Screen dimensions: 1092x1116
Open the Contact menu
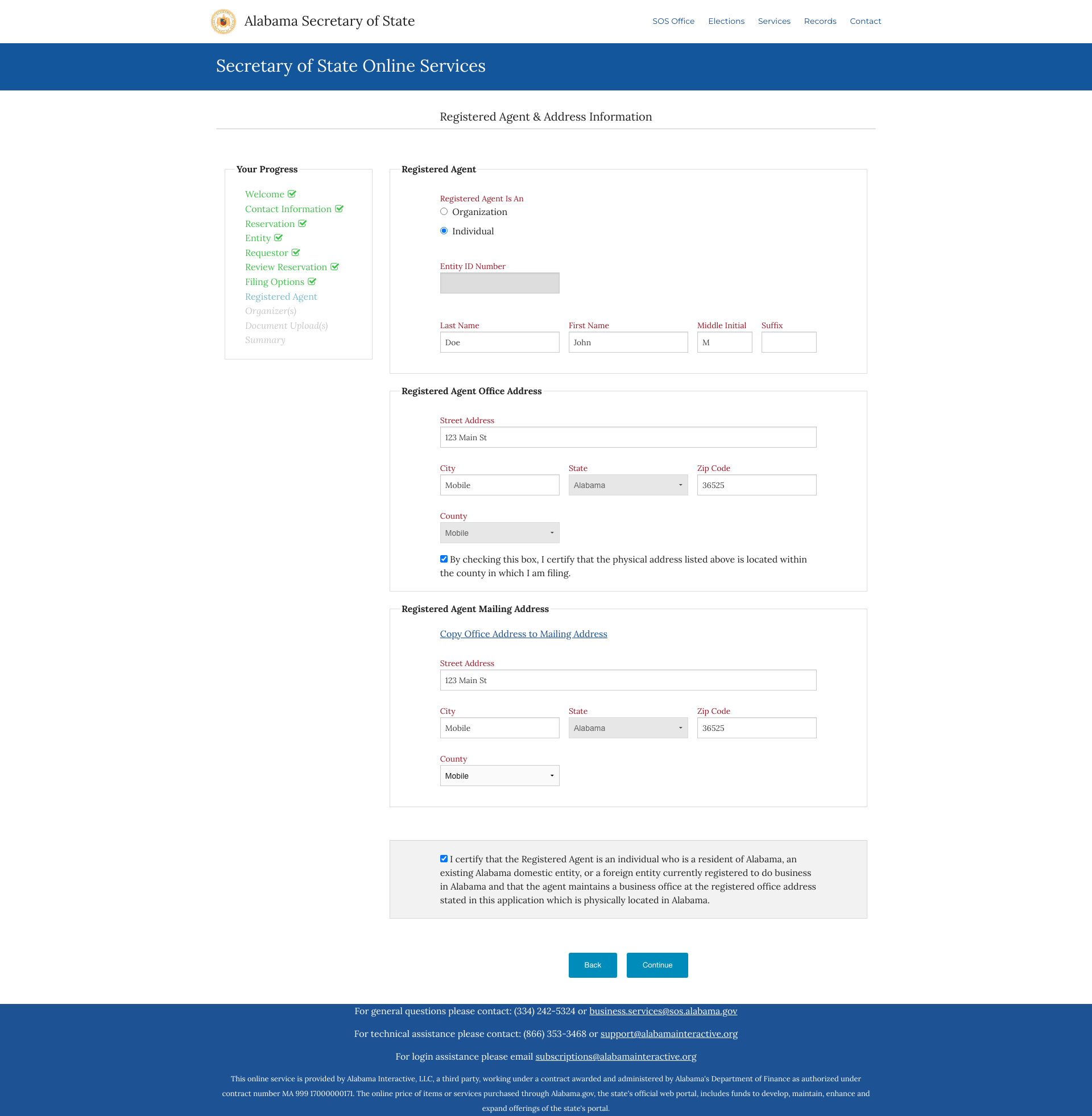tap(865, 21)
